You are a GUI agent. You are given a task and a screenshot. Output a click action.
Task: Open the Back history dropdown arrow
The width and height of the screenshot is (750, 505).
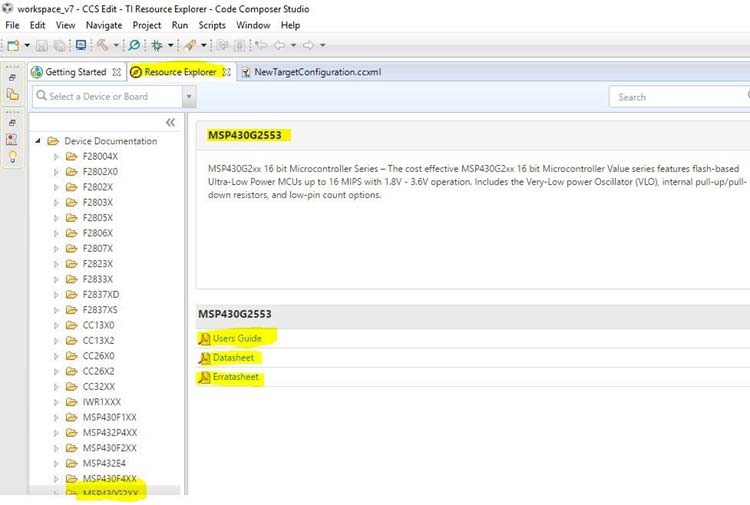tap(293, 45)
